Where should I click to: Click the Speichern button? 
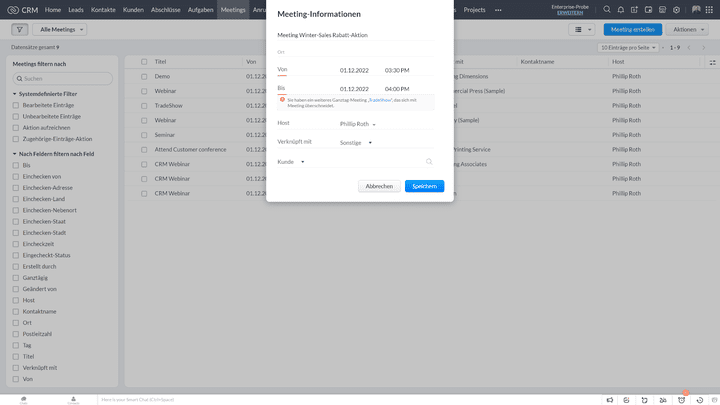click(x=424, y=186)
